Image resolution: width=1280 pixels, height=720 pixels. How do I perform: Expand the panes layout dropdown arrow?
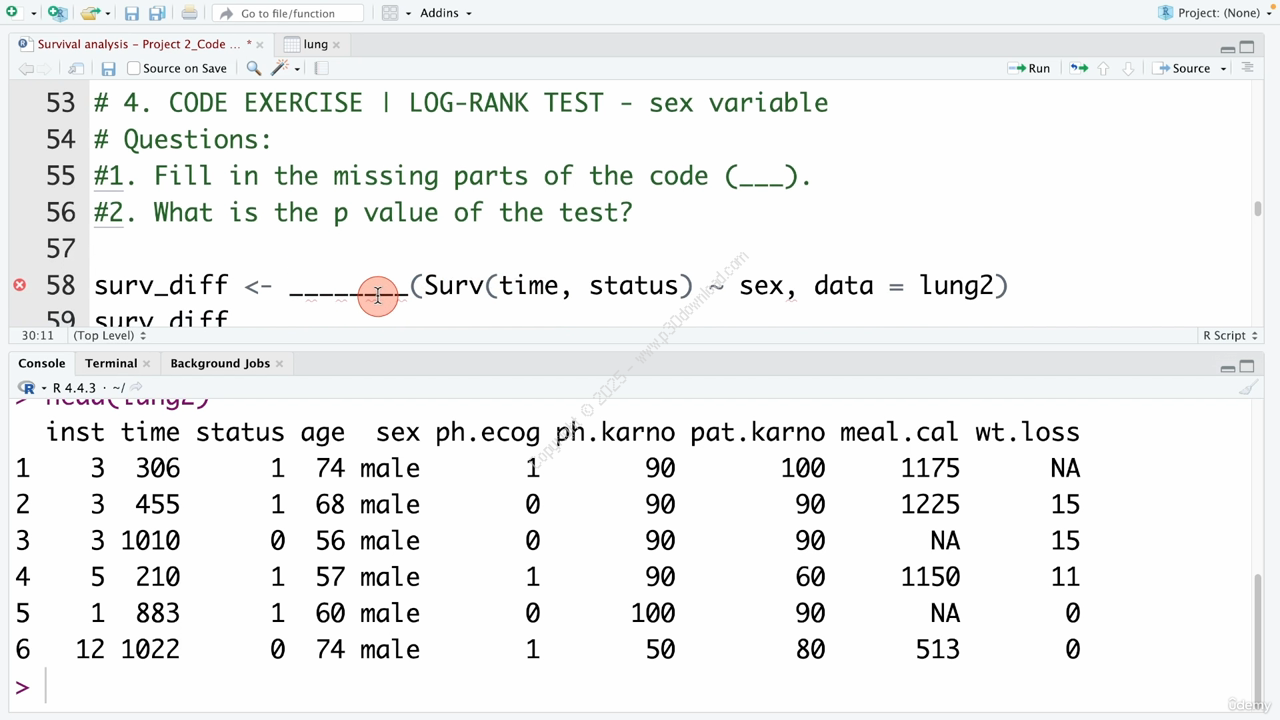(x=408, y=14)
